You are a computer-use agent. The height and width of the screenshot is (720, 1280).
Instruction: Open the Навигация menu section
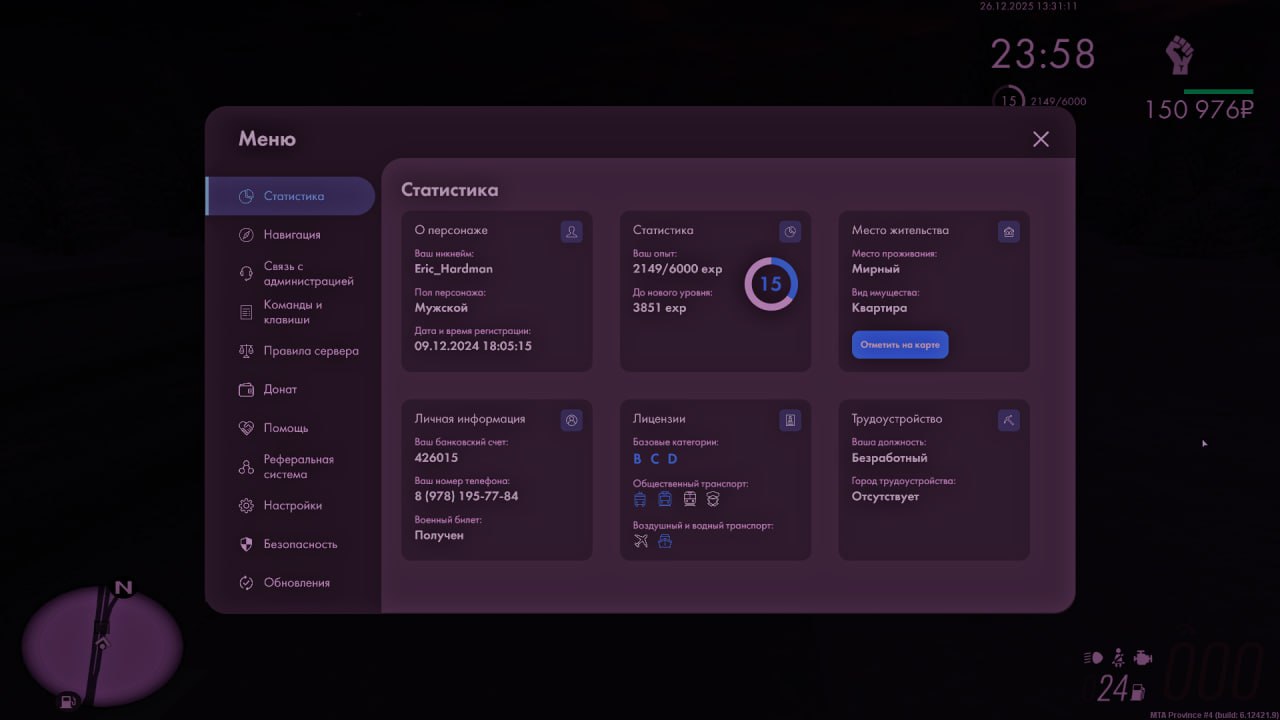[290, 235]
